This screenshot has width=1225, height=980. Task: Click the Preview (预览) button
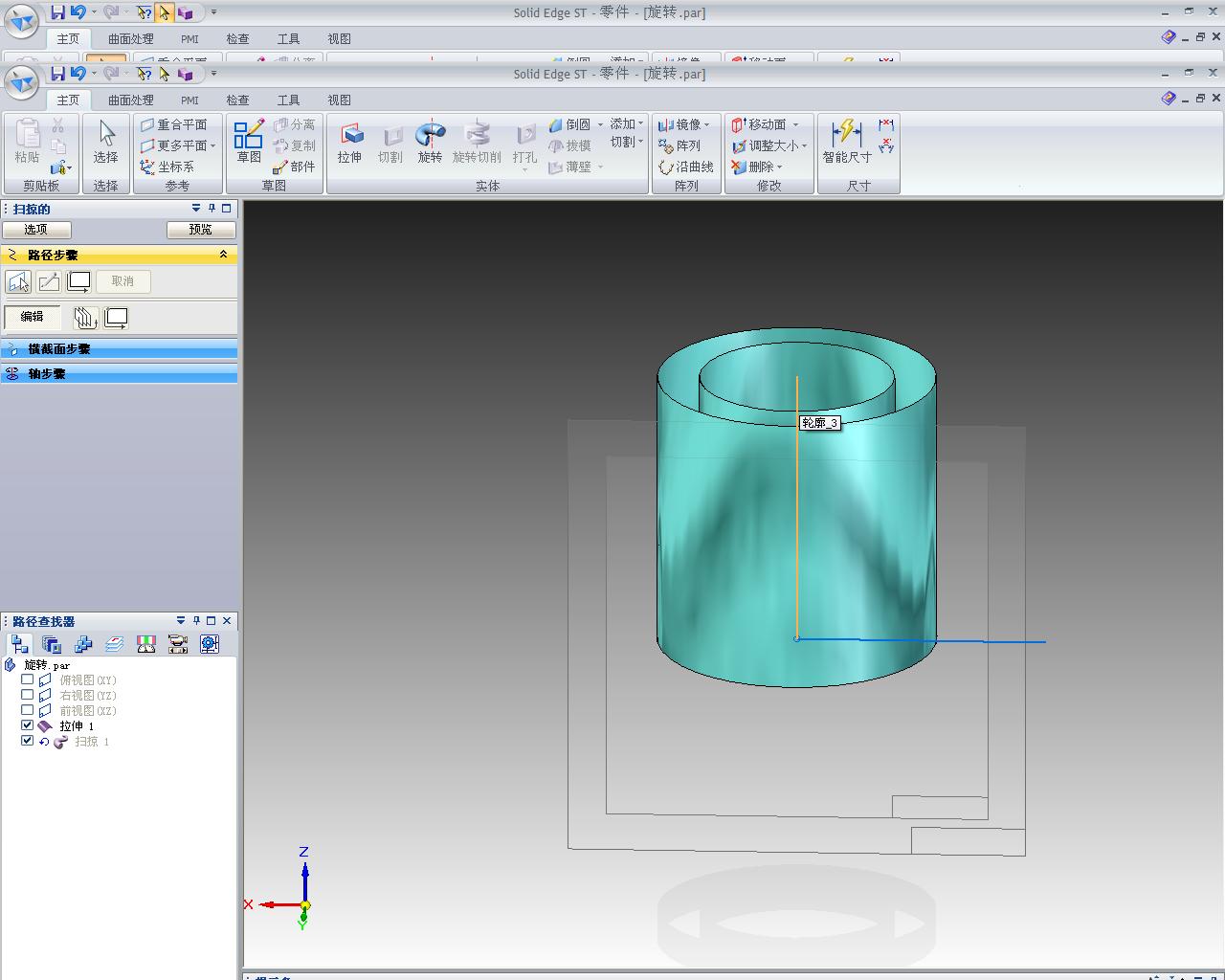[x=201, y=230]
